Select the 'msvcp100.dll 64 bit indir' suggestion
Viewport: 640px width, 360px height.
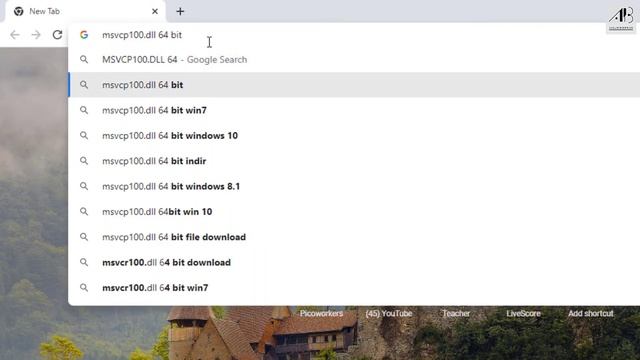click(354, 161)
